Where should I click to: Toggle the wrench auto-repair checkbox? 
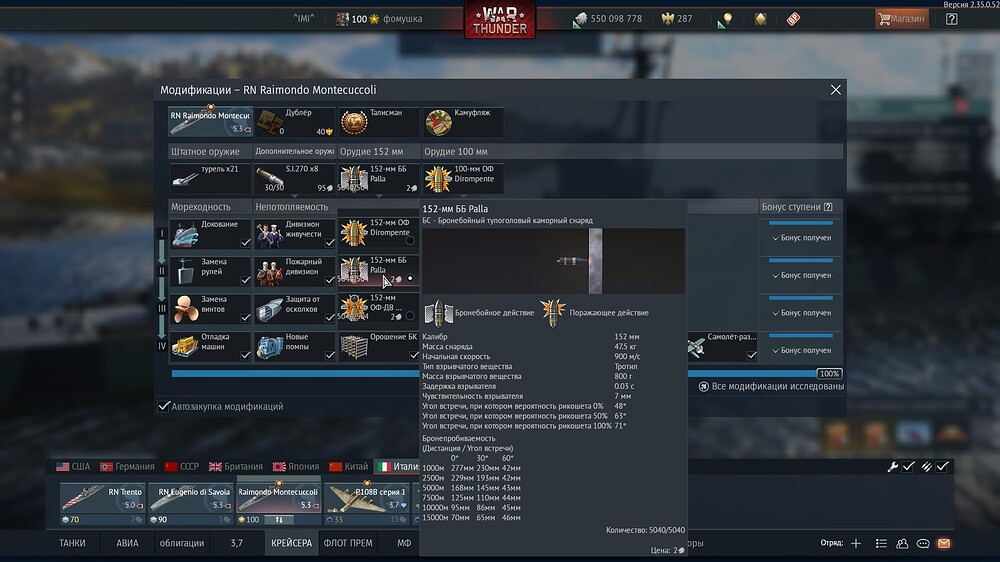coord(908,467)
